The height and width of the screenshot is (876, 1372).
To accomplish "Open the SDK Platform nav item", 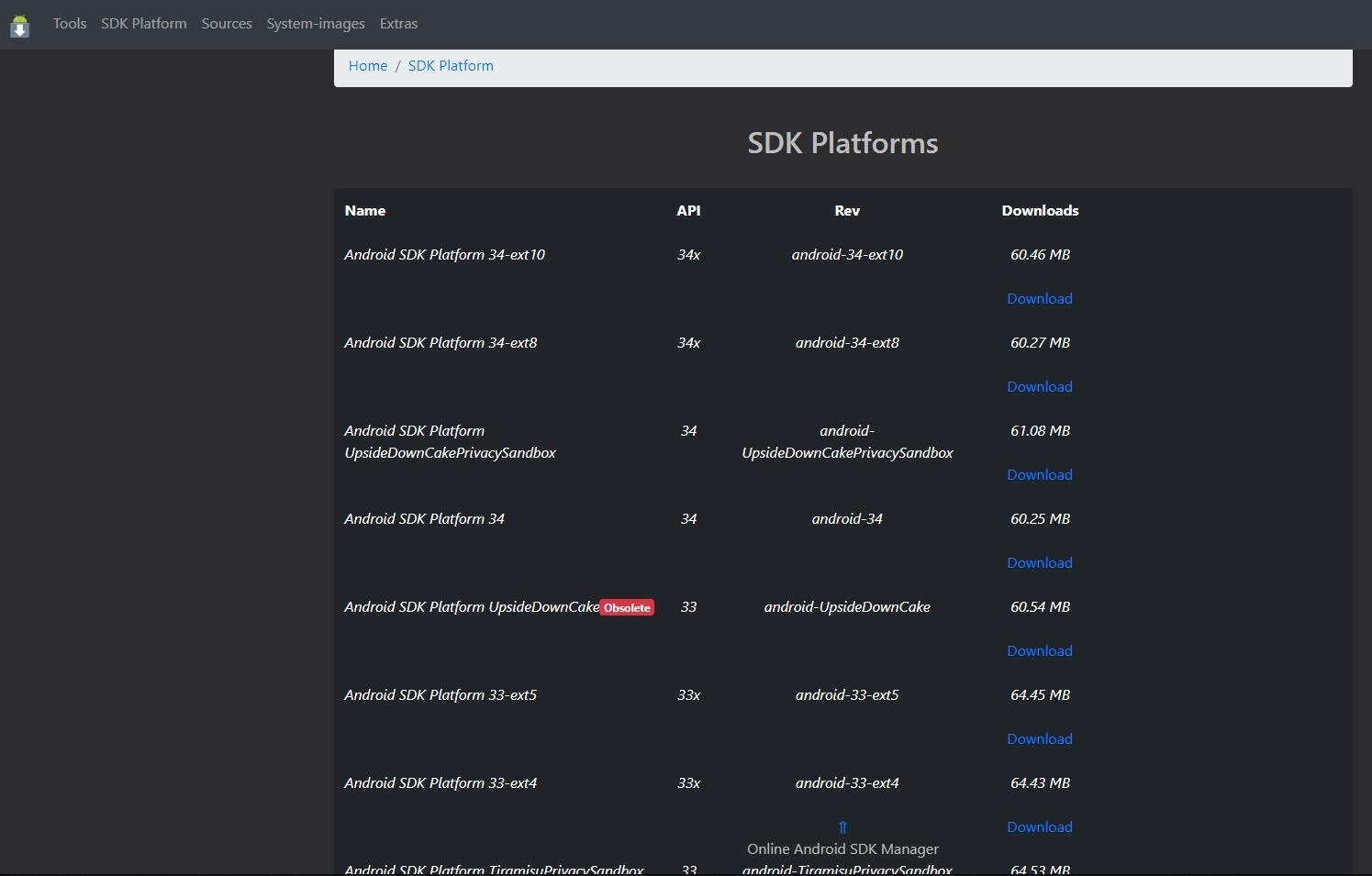I will point(144,24).
